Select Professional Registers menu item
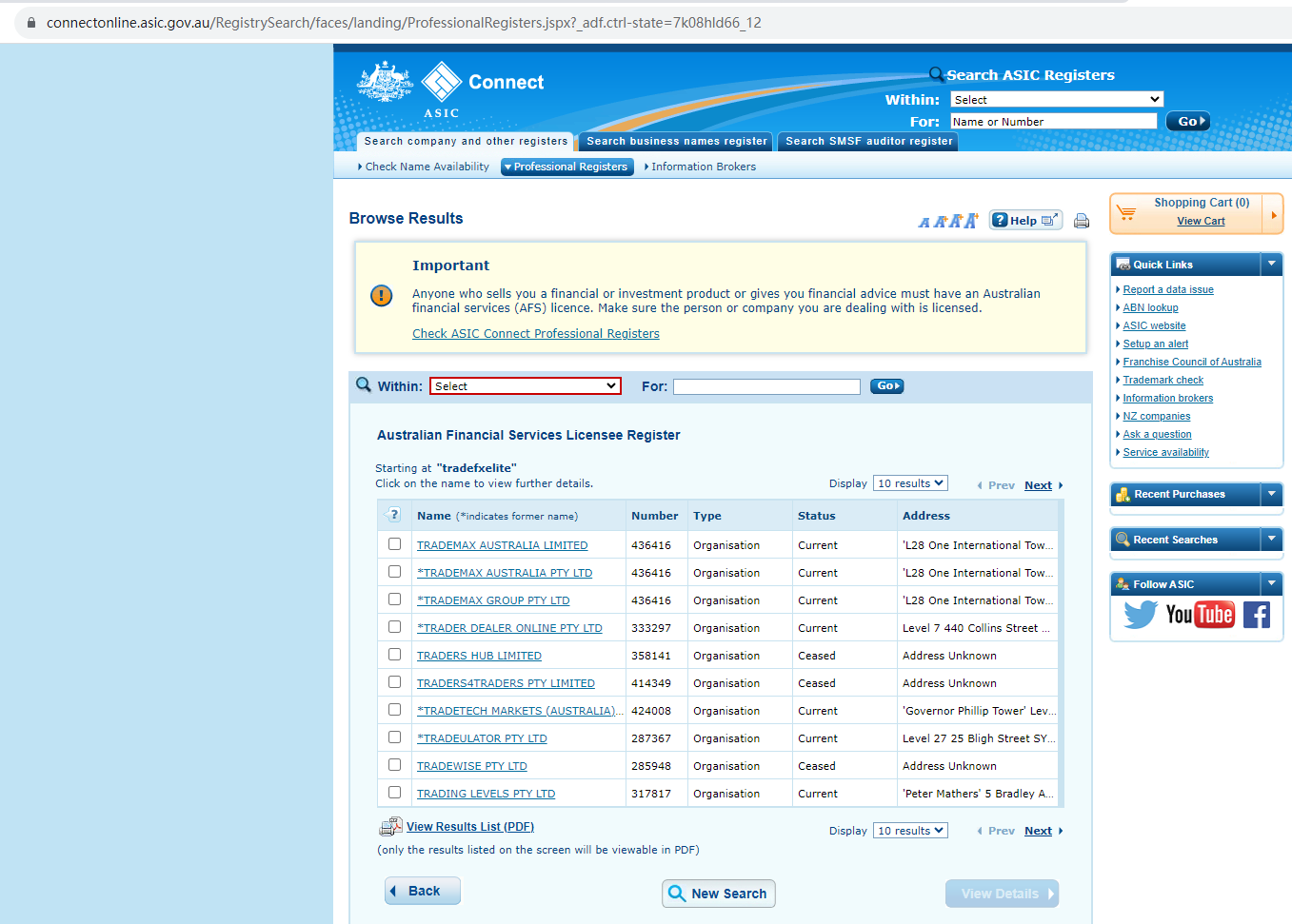Screen dimensions: 1292x924 tap(567, 167)
